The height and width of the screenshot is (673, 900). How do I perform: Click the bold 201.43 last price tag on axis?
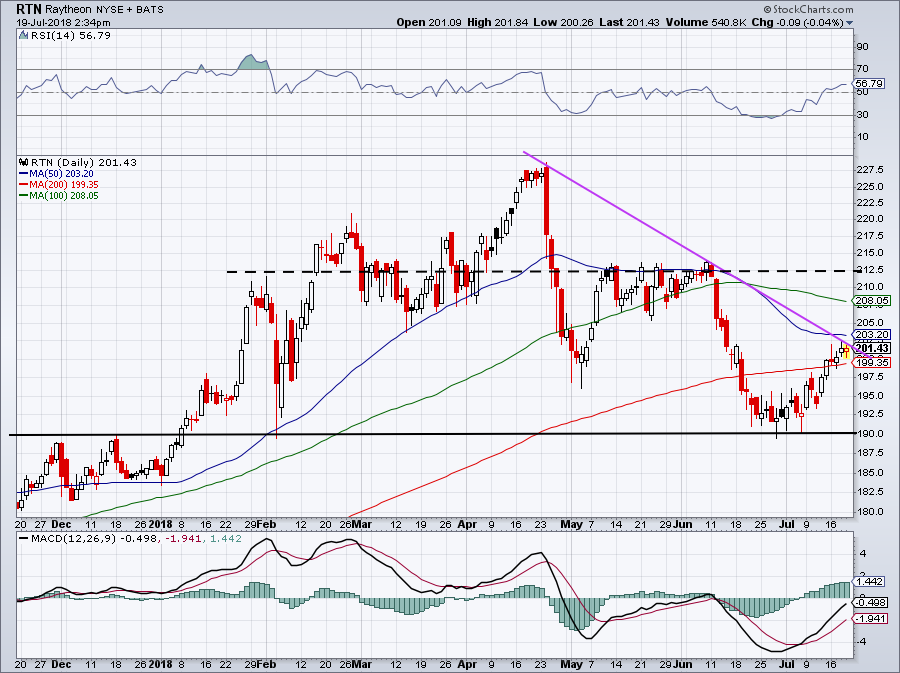pyautogui.click(x=872, y=348)
